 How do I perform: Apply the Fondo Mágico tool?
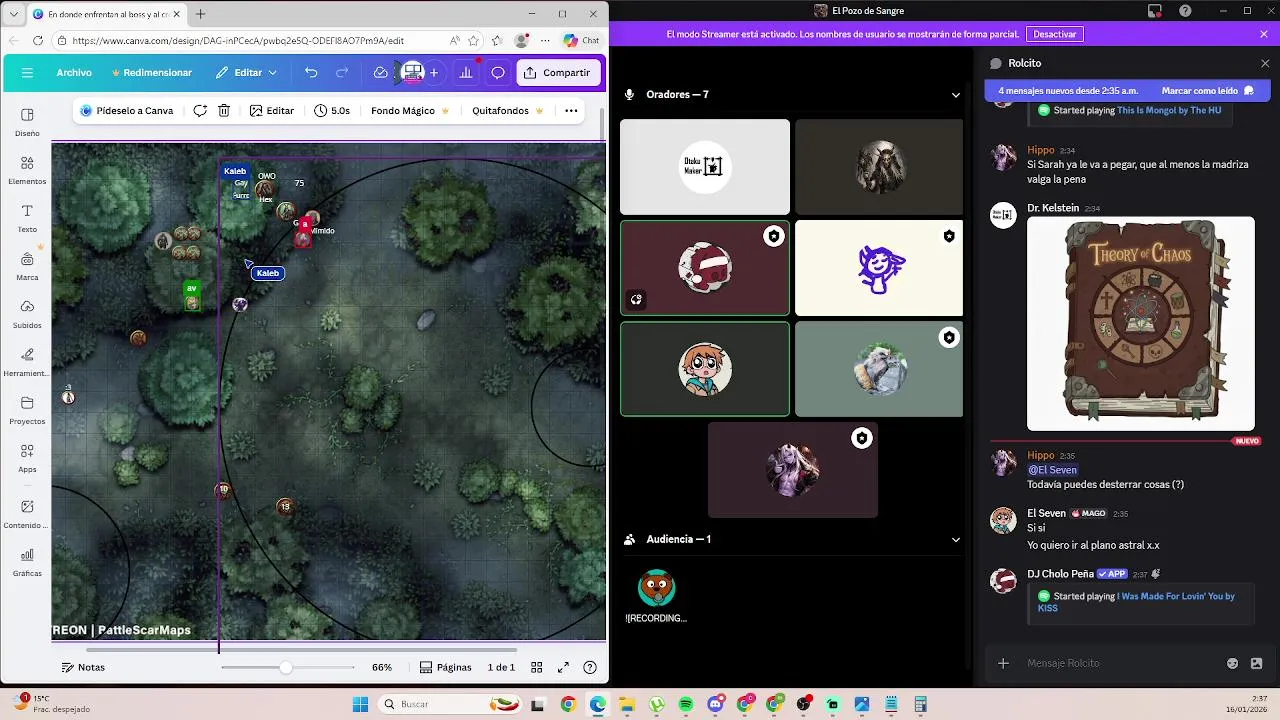[410, 111]
